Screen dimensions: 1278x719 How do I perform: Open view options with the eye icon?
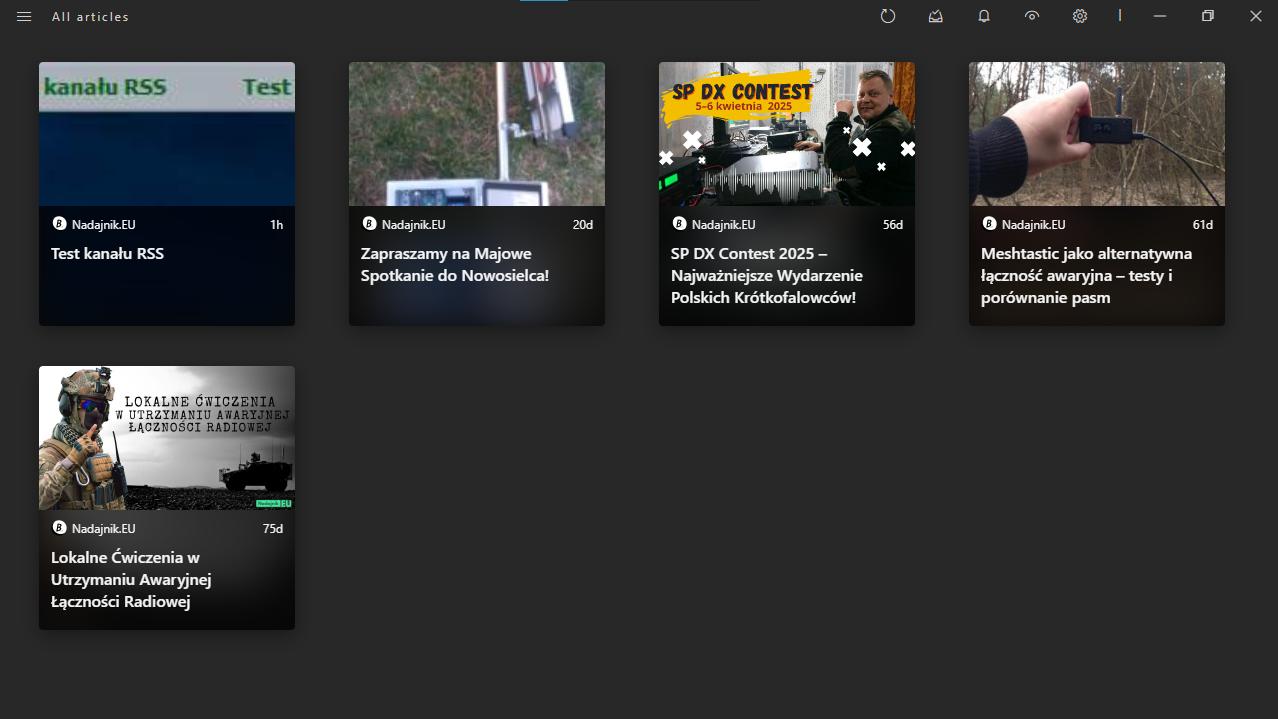[1032, 16]
